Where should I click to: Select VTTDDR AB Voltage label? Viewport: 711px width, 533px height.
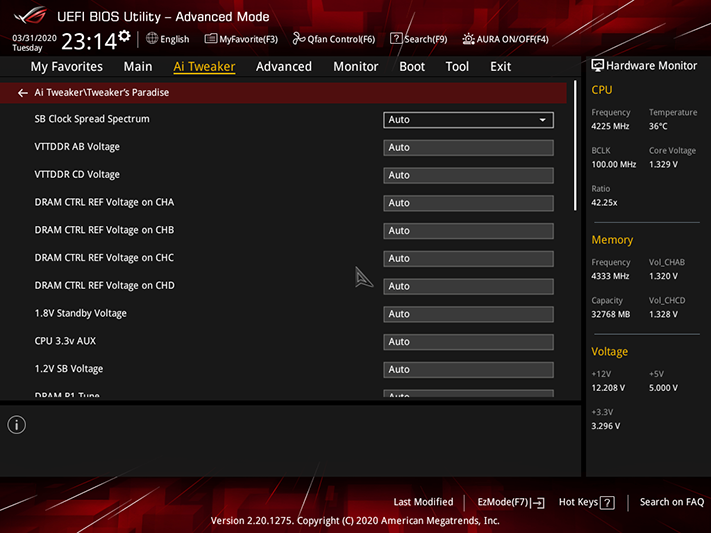pos(77,147)
